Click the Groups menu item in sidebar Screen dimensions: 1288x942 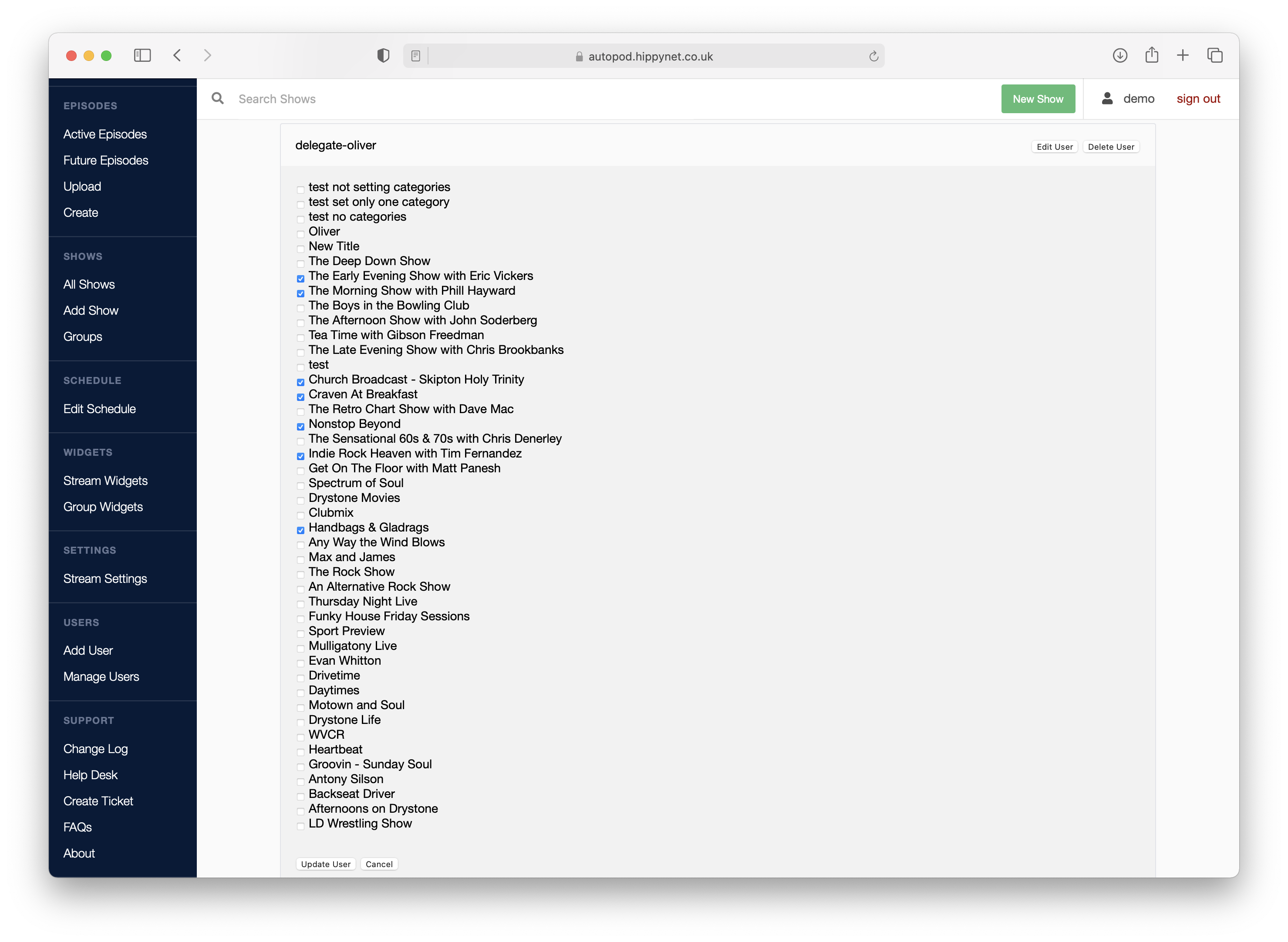[x=83, y=335]
